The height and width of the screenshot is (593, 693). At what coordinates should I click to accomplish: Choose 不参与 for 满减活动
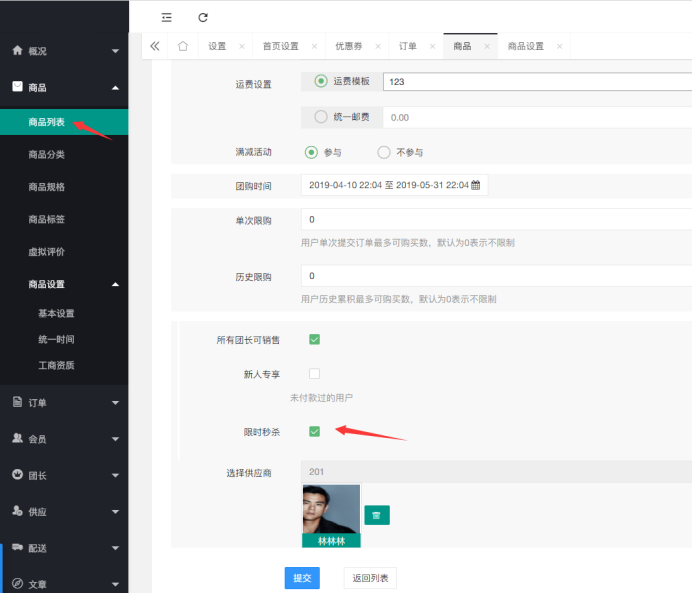(x=383, y=152)
